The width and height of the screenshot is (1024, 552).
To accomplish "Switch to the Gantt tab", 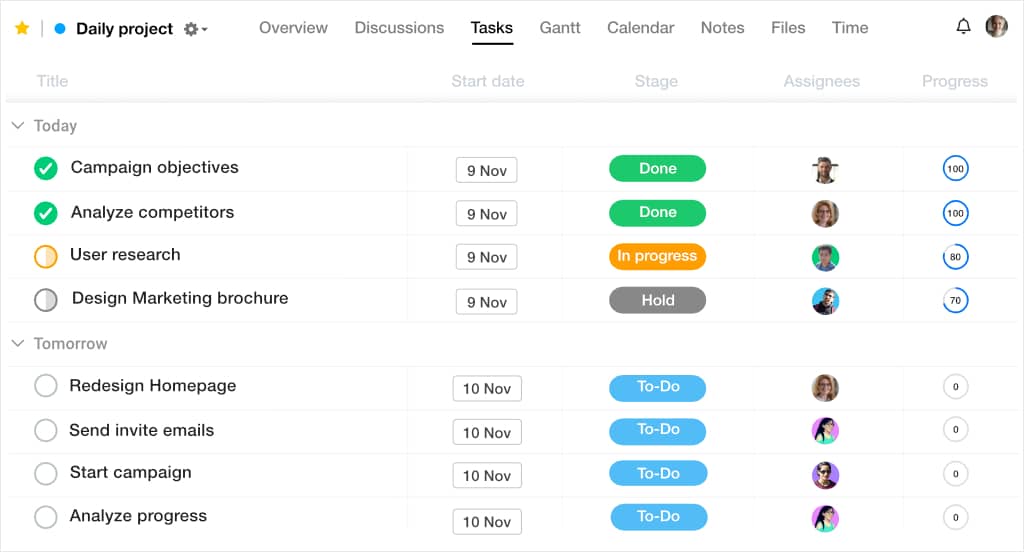I will [559, 28].
